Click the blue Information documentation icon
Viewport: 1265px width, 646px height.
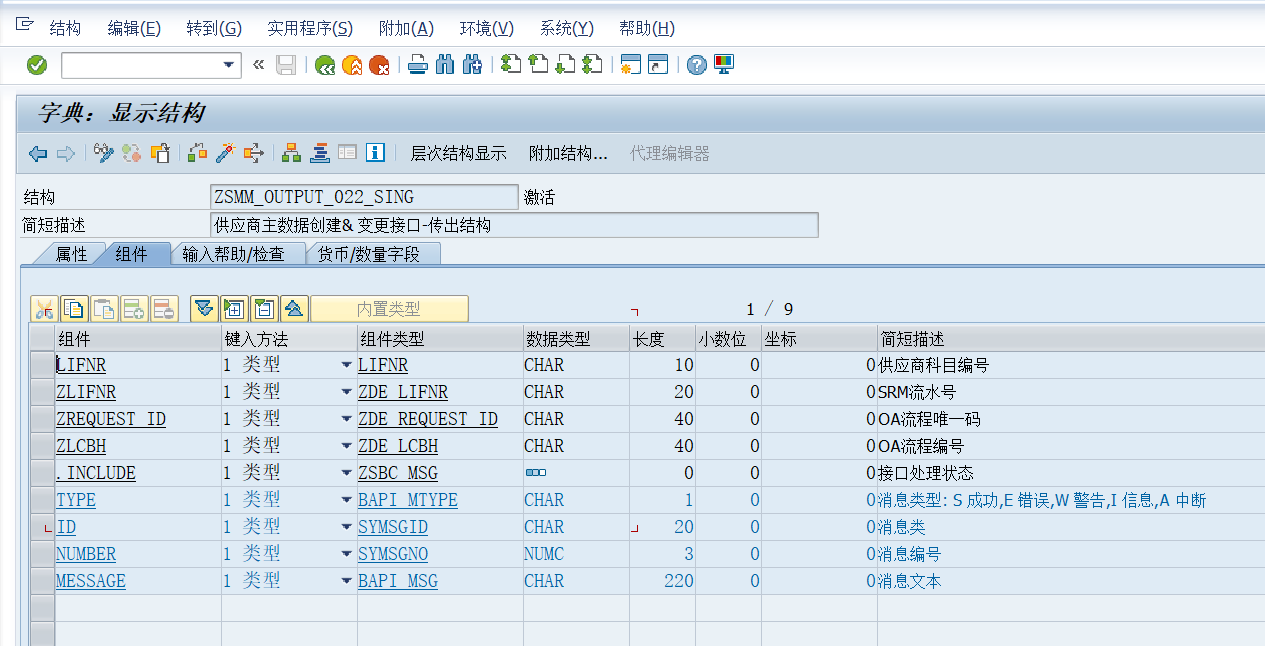(x=375, y=153)
